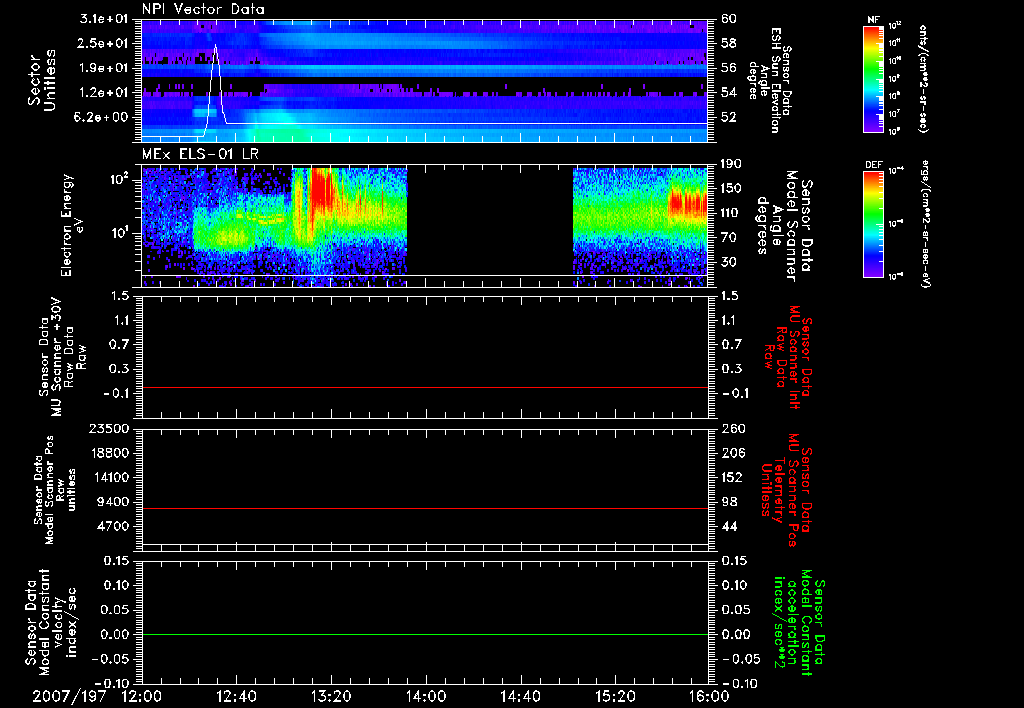
Task: Click the "14:40" time axis label
Action: [520, 696]
